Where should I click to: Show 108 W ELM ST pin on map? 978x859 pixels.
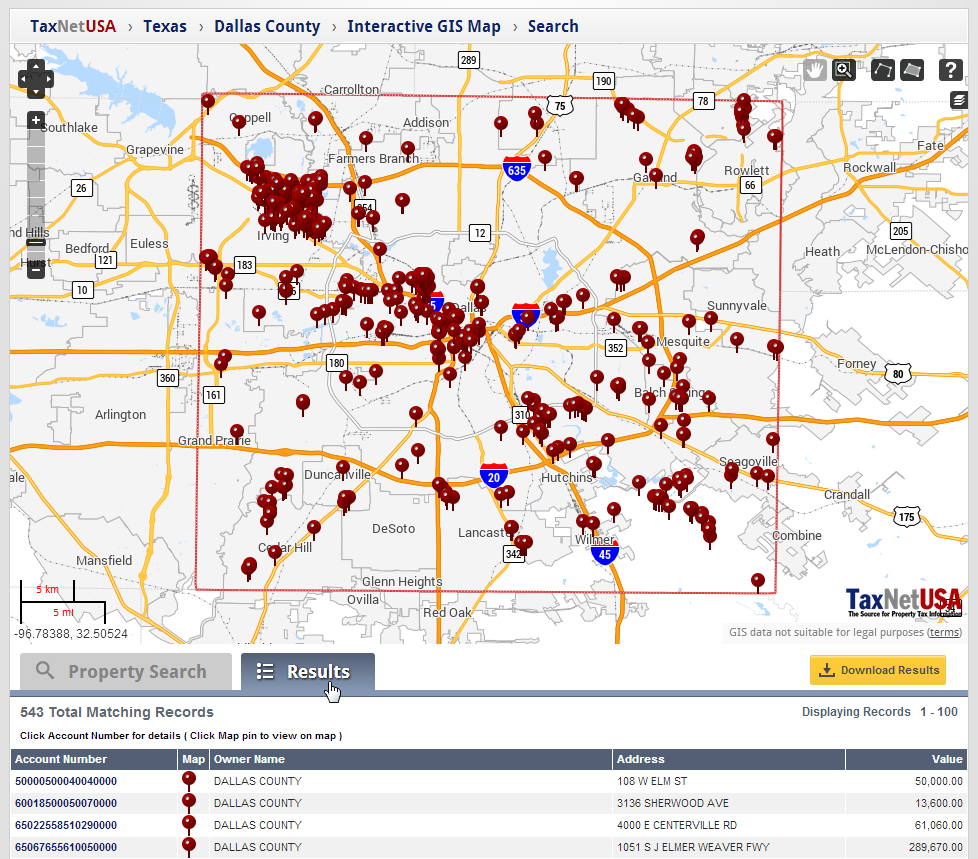coord(188,779)
